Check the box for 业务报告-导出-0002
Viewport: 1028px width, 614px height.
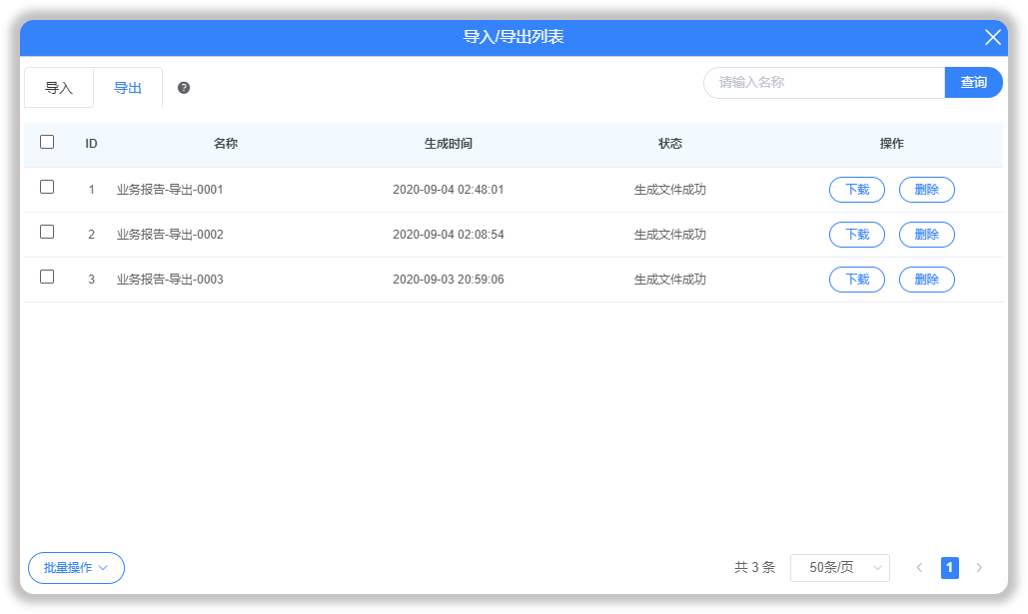47,232
